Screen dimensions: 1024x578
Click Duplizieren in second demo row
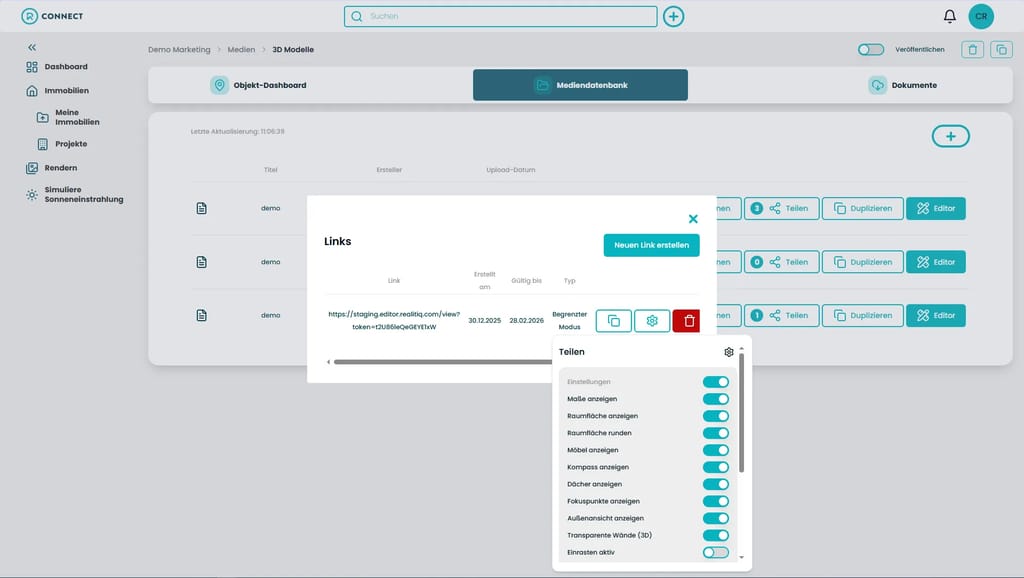click(863, 262)
